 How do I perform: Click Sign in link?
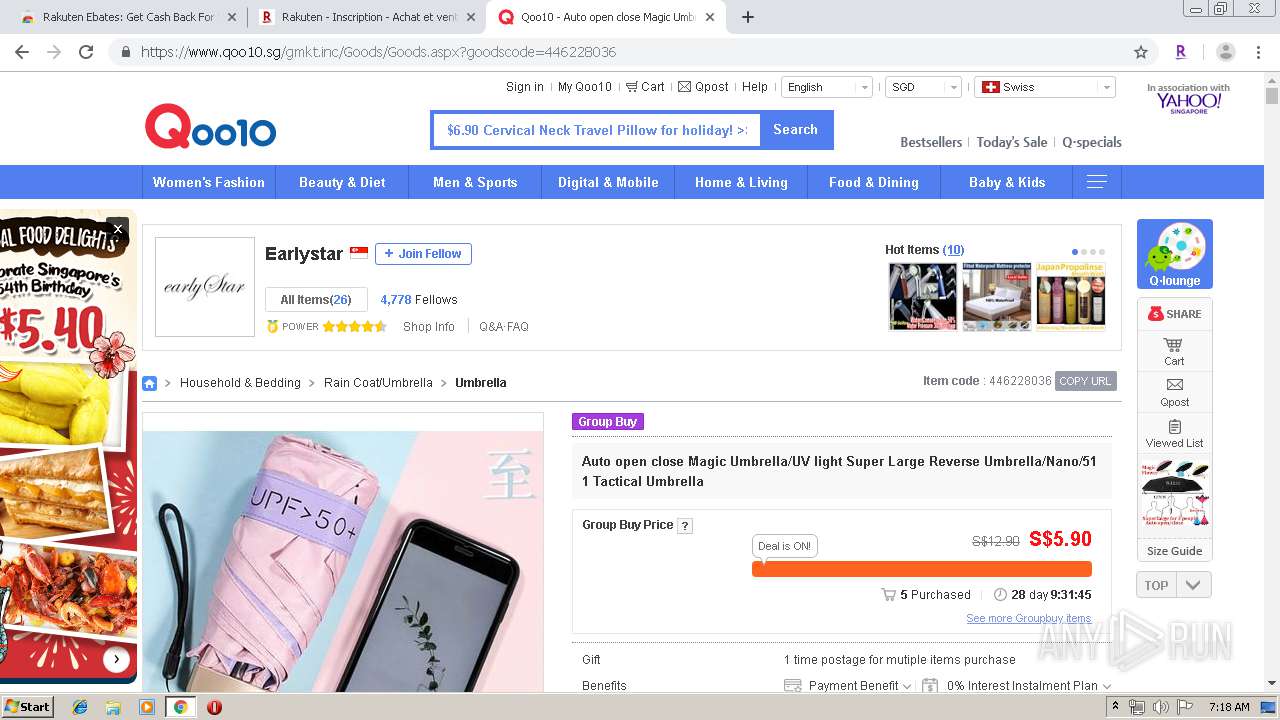click(x=525, y=87)
